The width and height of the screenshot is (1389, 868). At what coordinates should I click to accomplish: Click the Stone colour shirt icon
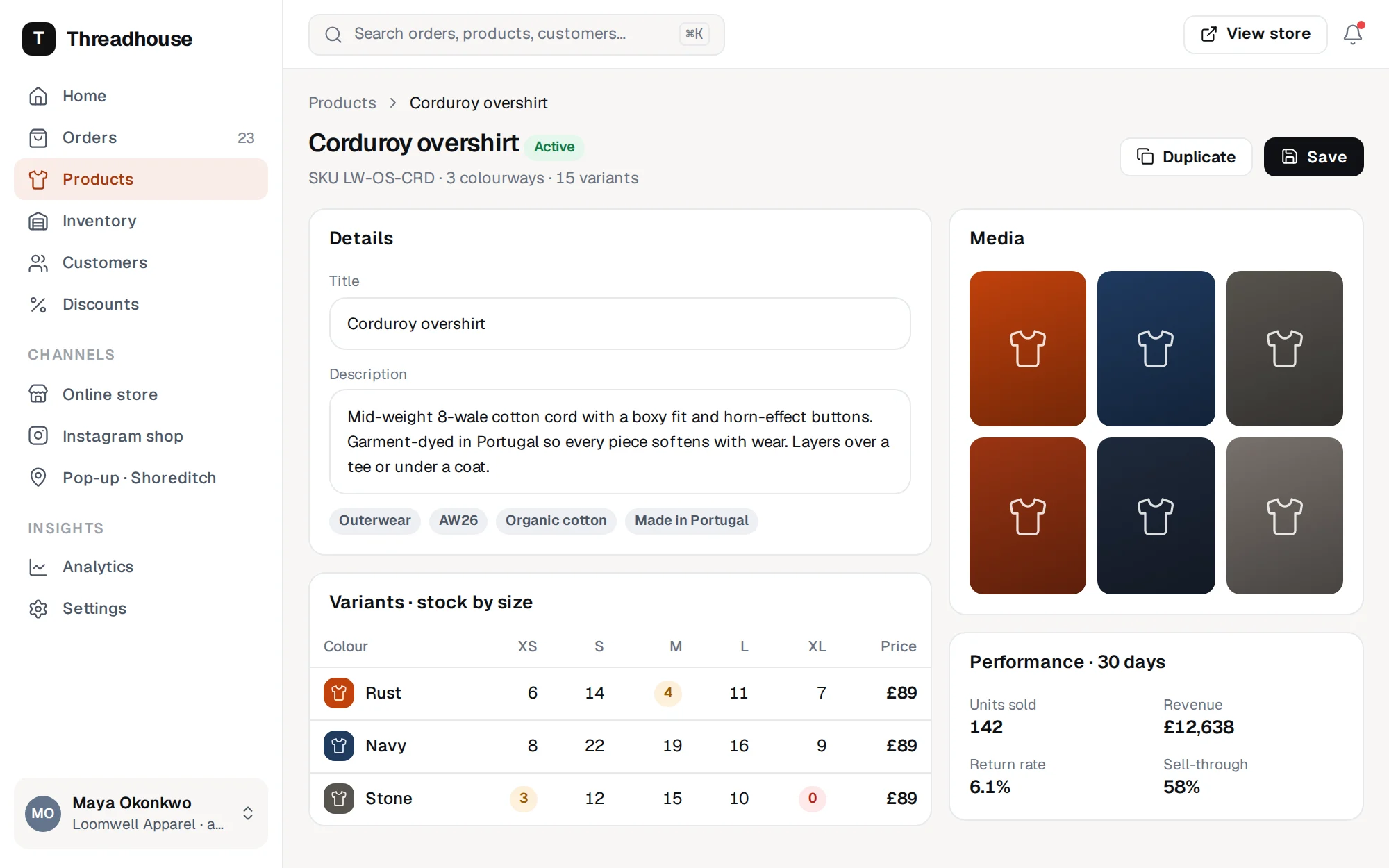(339, 799)
